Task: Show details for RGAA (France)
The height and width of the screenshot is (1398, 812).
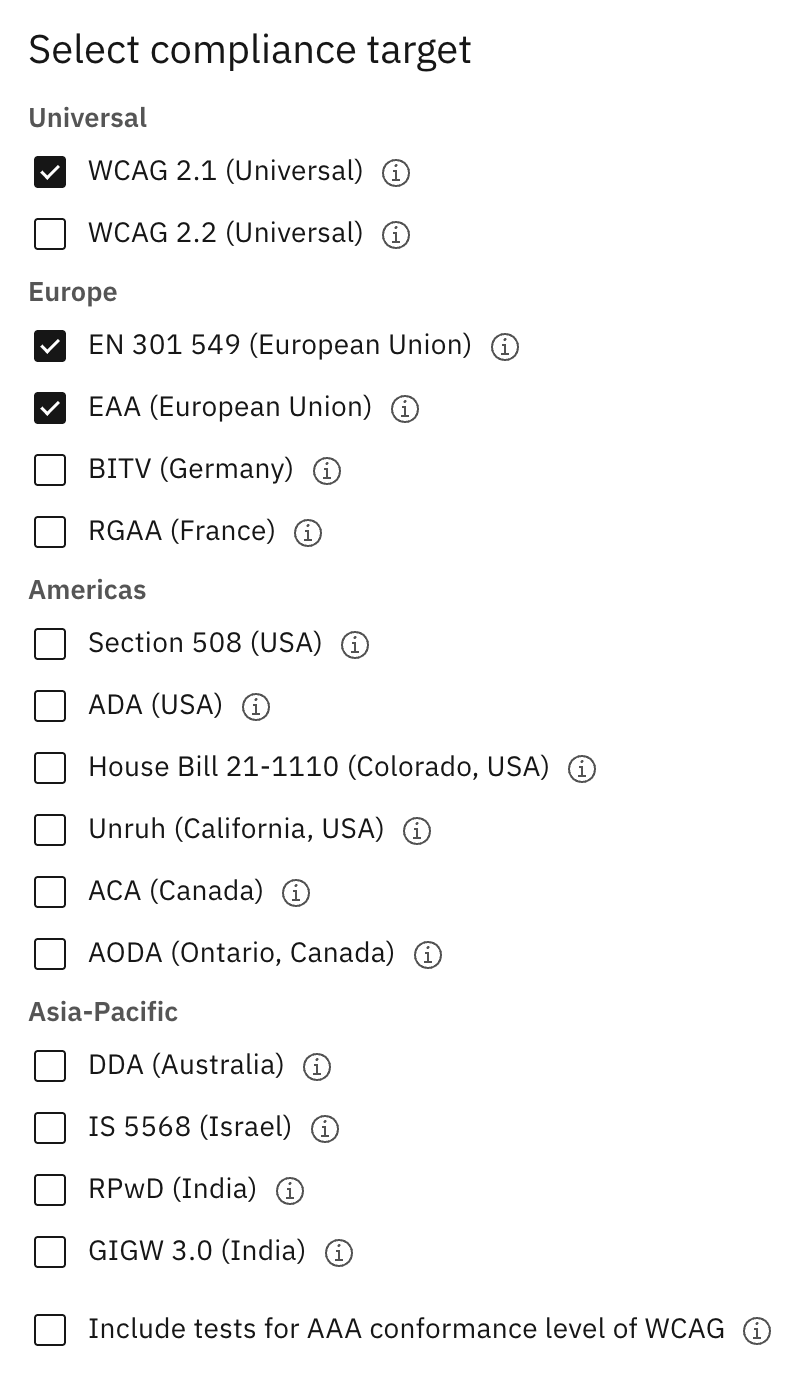Action: click(308, 532)
